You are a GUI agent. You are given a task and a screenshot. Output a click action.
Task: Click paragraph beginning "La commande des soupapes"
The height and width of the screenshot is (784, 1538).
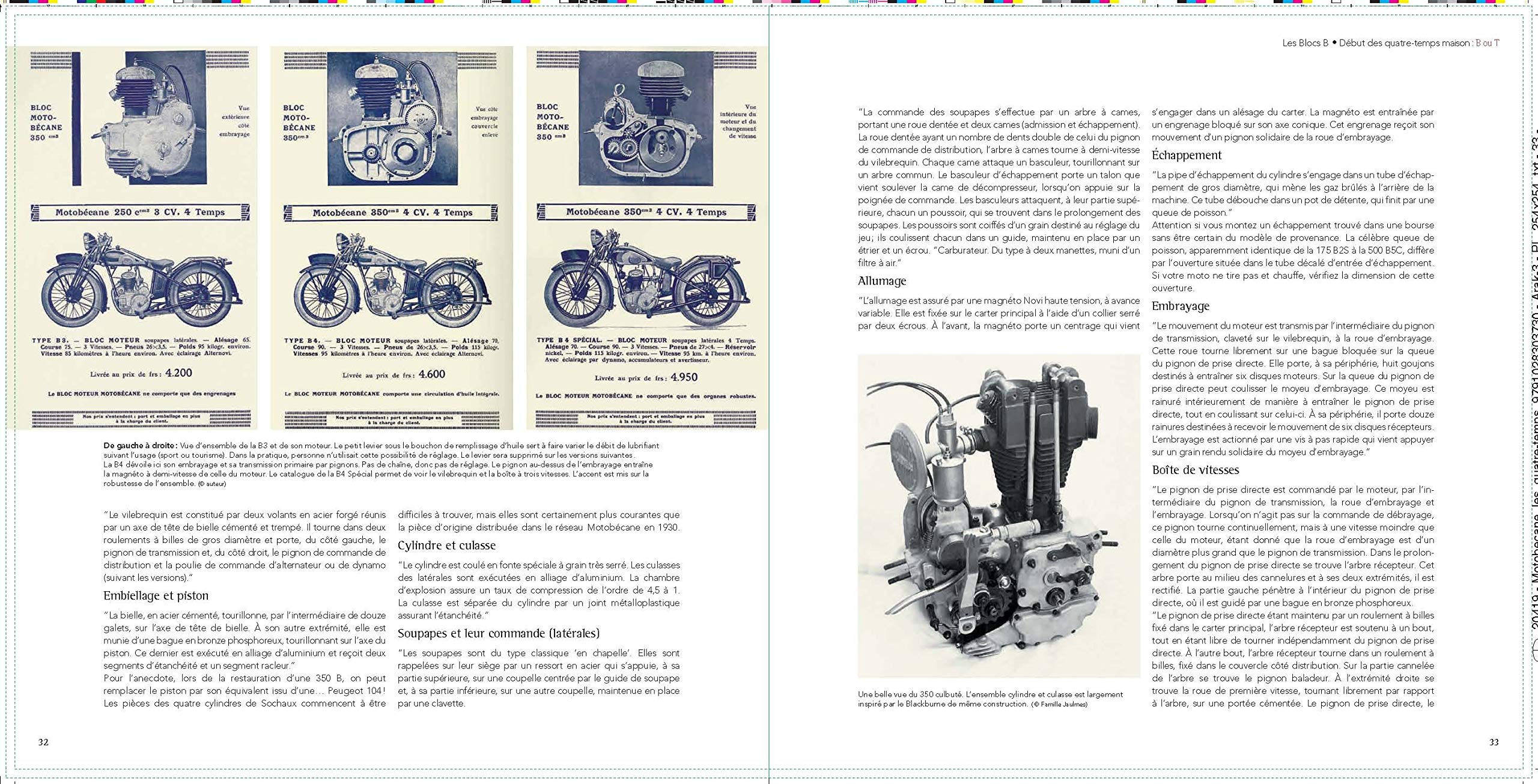pyautogui.click(x=998, y=187)
